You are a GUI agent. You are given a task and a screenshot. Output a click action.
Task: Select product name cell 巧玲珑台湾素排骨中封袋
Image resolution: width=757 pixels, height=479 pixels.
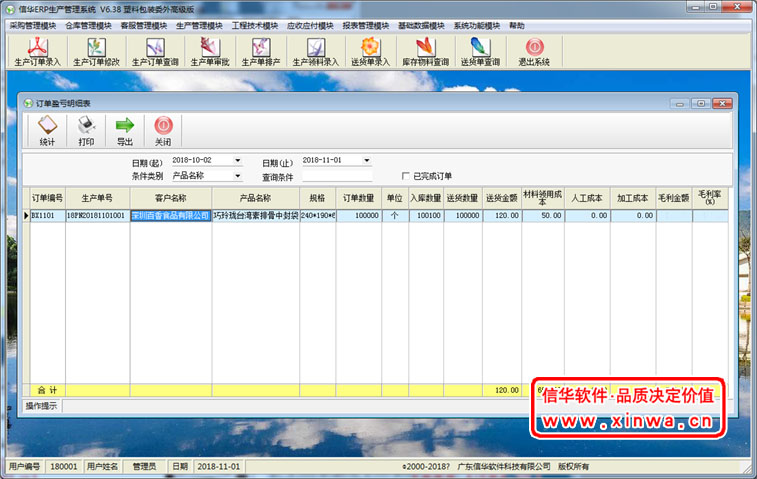coord(255,215)
